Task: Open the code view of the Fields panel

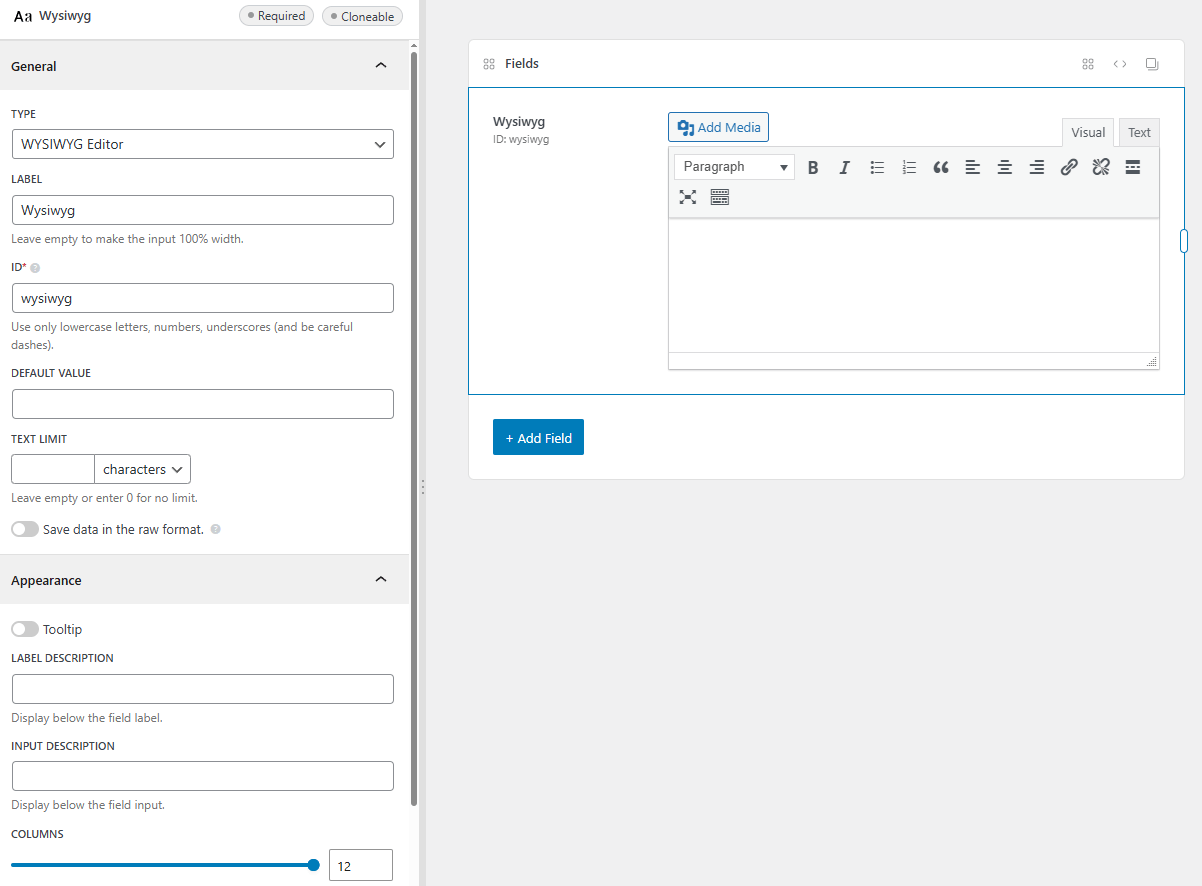Action: point(1119,63)
